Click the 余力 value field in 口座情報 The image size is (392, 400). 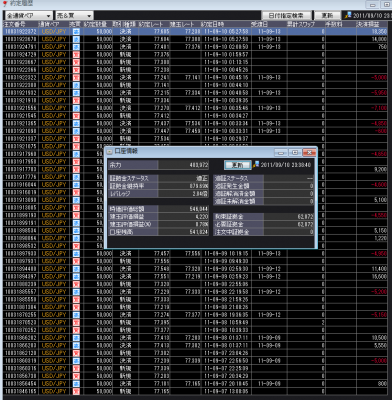183,165
